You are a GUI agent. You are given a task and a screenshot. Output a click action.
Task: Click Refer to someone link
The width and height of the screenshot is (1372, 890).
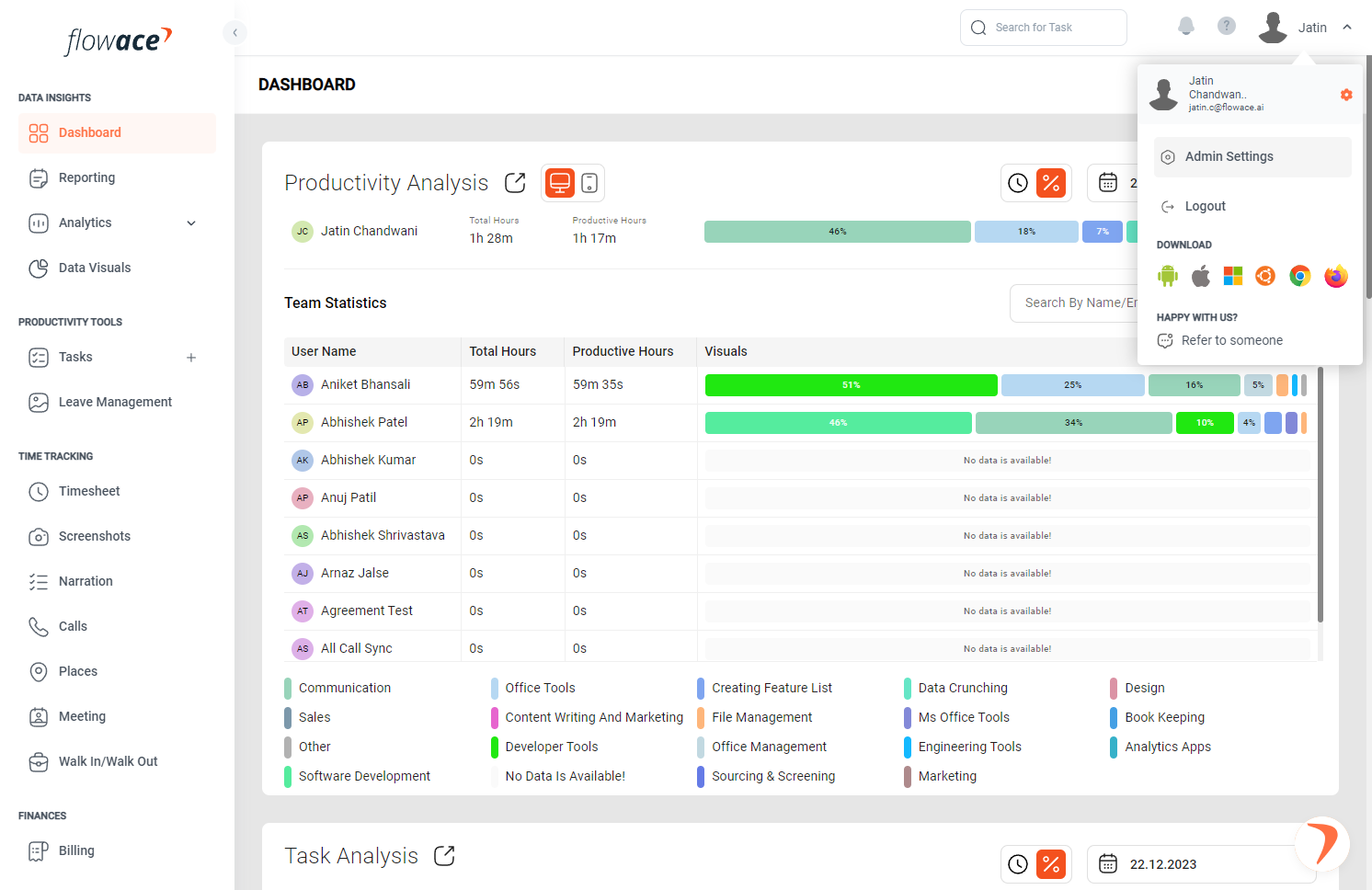(x=1232, y=340)
